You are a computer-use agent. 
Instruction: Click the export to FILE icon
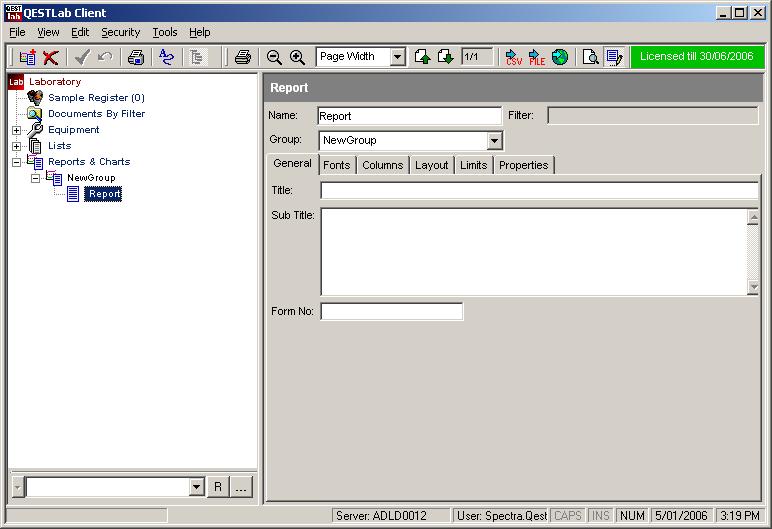click(x=537, y=57)
